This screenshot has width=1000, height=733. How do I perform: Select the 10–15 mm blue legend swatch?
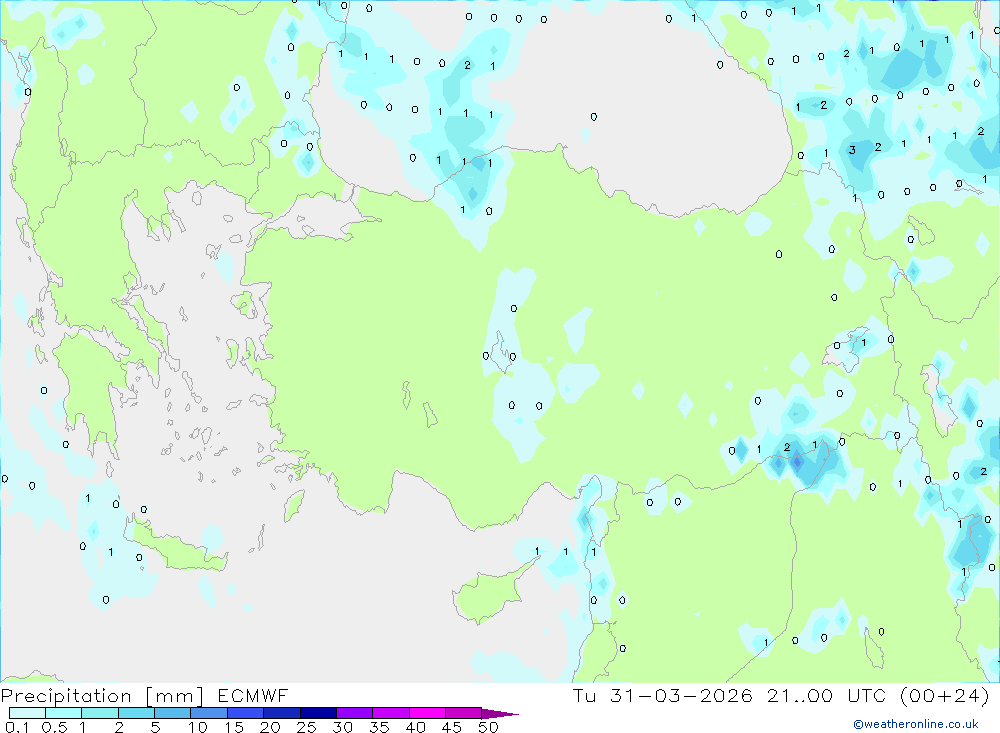point(209,713)
